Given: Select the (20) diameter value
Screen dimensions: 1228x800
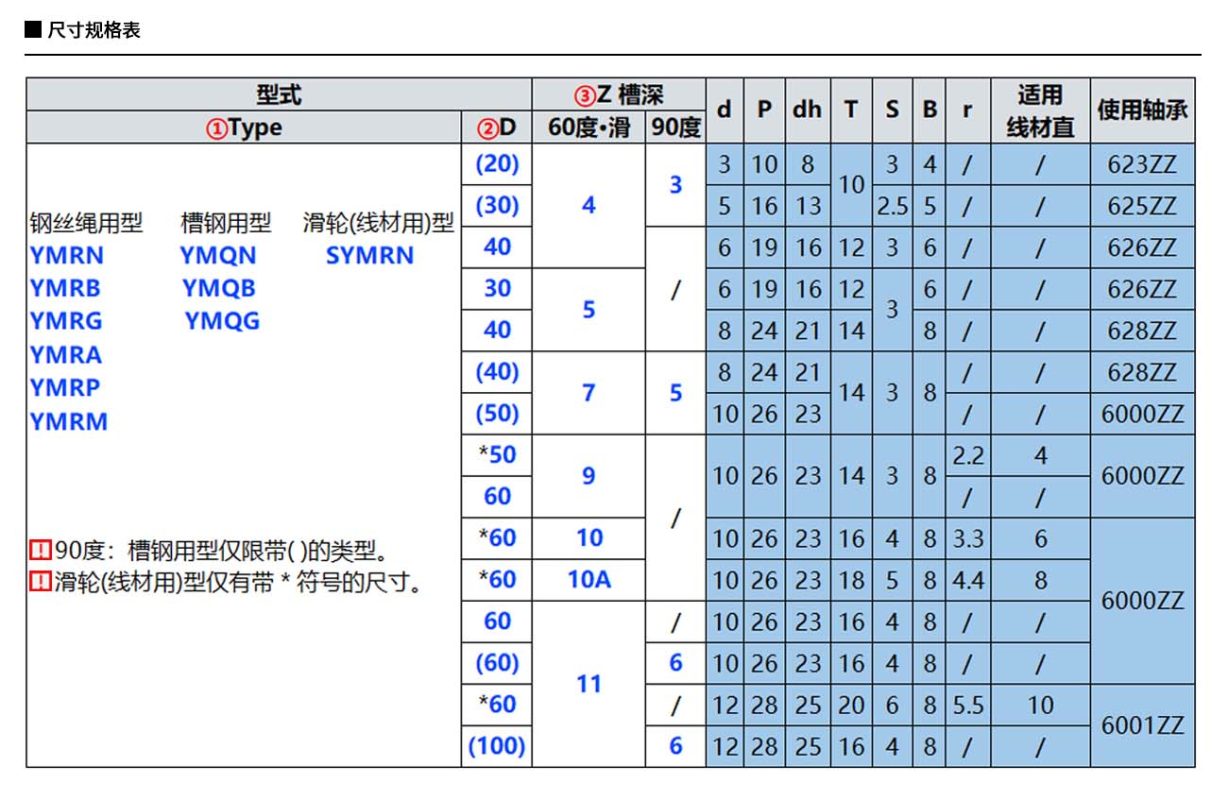Looking at the screenshot, I should tap(497, 165).
